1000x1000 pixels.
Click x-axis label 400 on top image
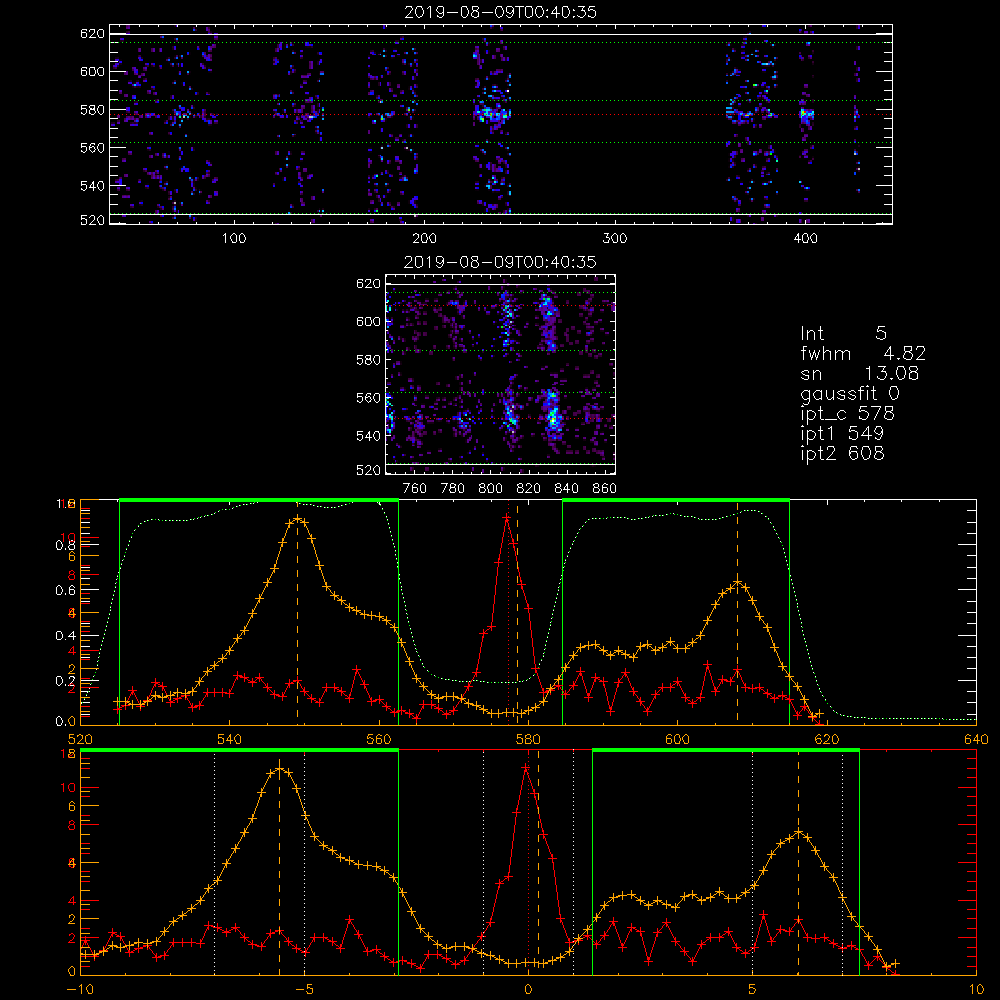pos(805,239)
